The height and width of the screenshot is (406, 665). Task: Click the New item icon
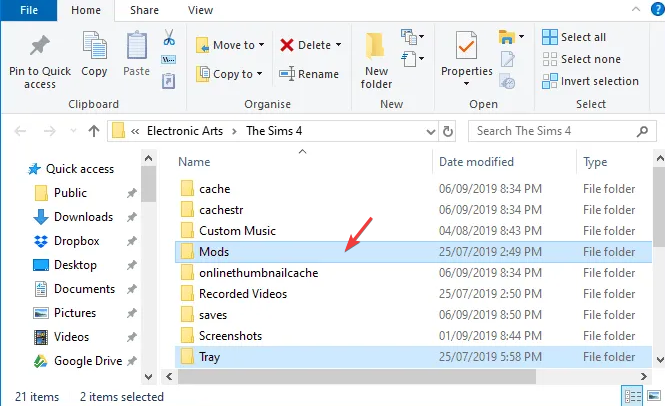[413, 37]
